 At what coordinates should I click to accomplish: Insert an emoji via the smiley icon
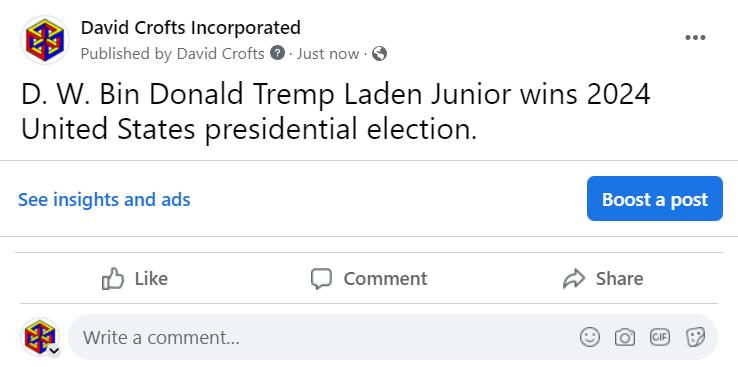point(590,337)
